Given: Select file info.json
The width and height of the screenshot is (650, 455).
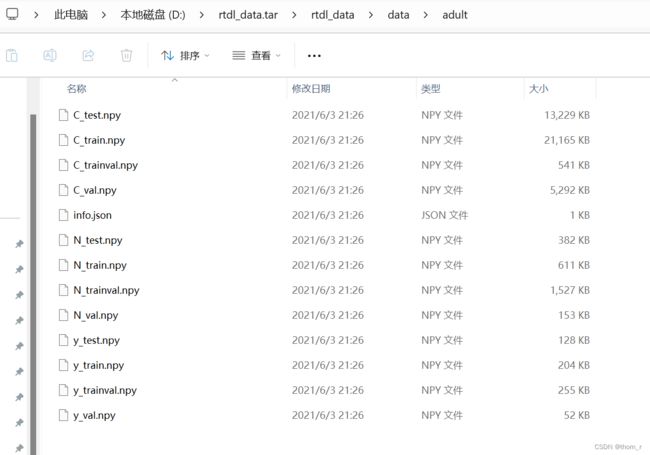Looking at the screenshot, I should pos(92,215).
